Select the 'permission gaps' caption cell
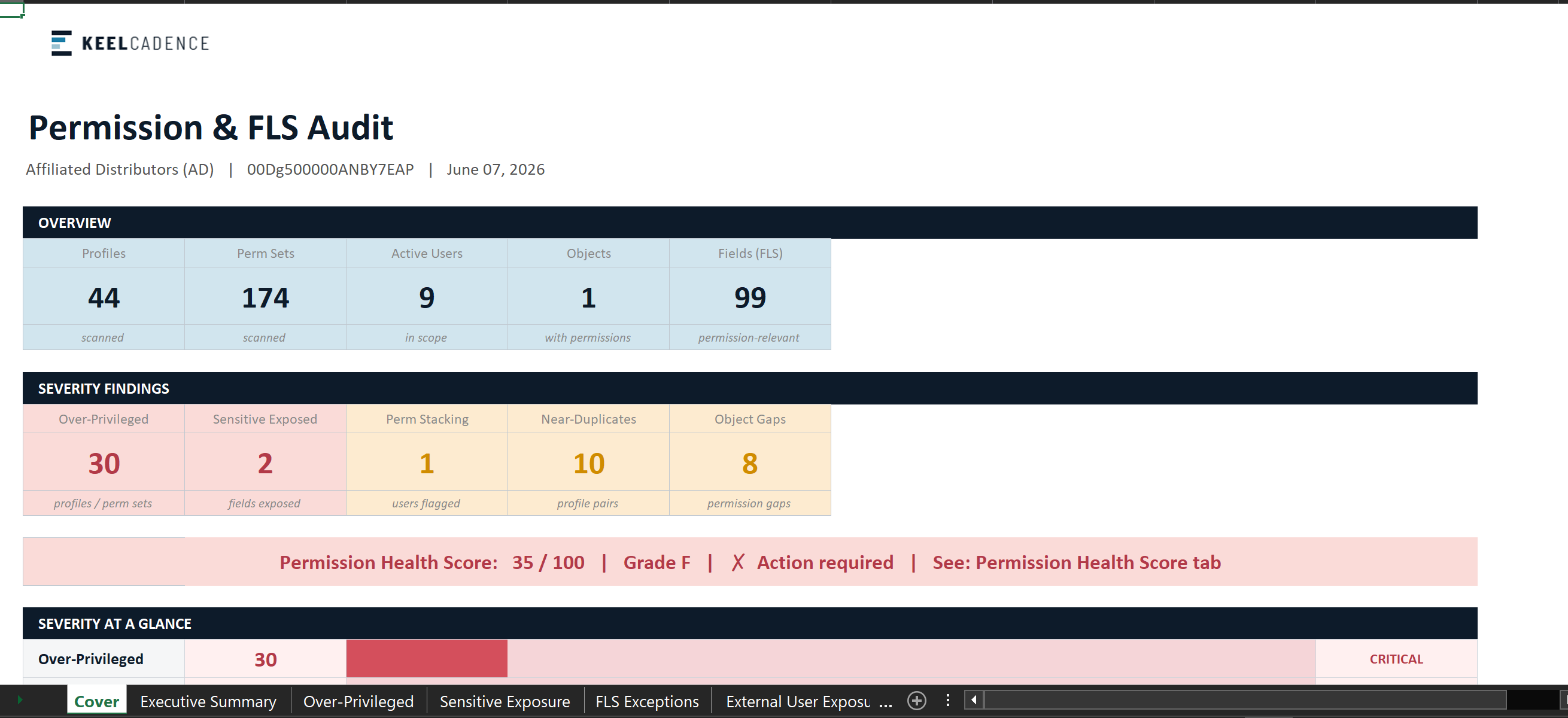 pyautogui.click(x=750, y=503)
